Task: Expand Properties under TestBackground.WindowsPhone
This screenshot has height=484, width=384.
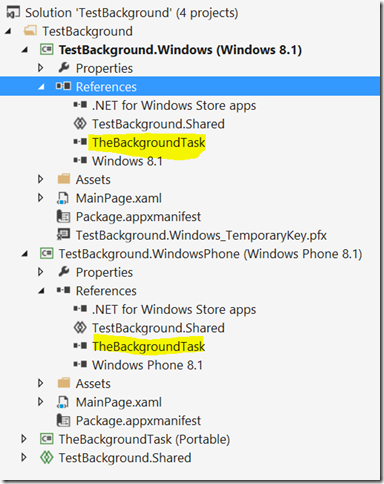Action: click(41, 272)
